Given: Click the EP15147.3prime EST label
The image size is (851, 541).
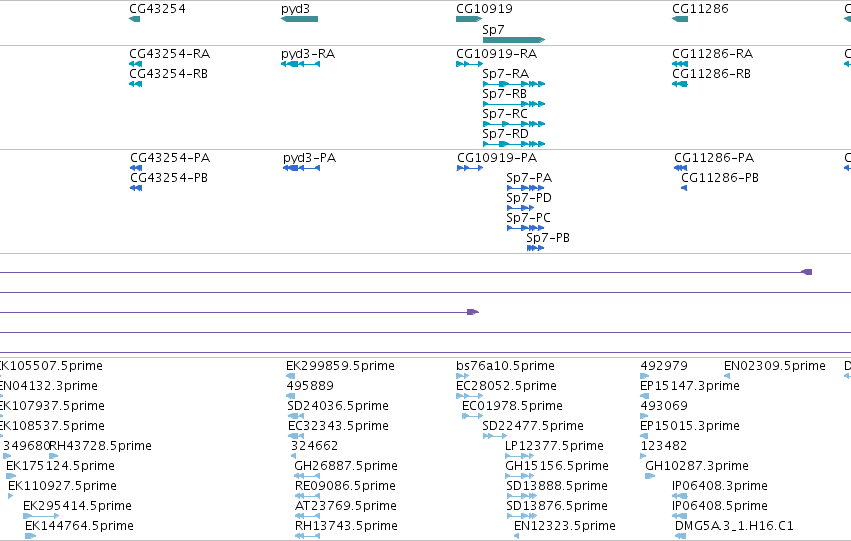Looking at the screenshot, I should pyautogui.click(x=690, y=386).
